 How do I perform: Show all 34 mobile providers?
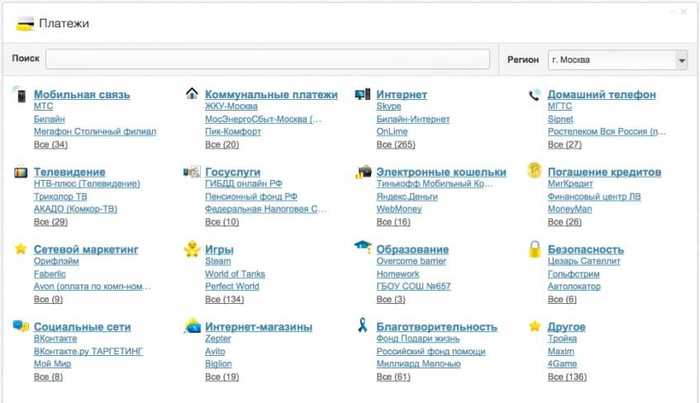[x=50, y=145]
